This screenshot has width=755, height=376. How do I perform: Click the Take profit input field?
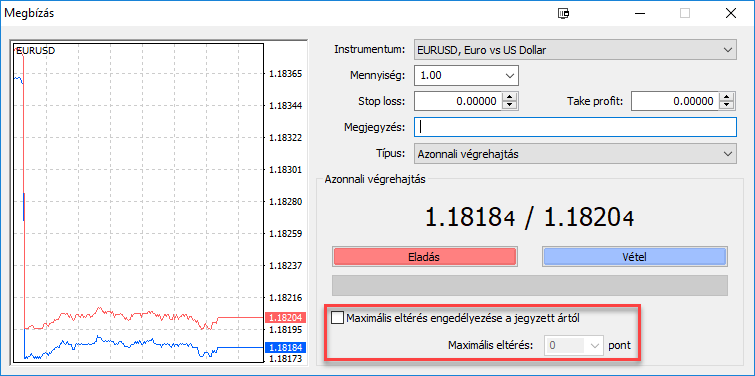pyautogui.click(x=675, y=102)
